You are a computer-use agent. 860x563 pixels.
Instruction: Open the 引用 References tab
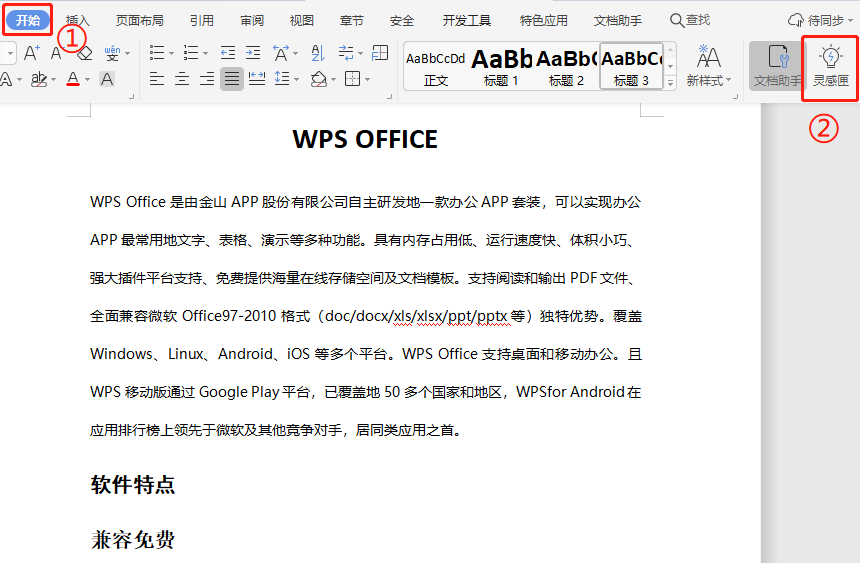coord(201,20)
